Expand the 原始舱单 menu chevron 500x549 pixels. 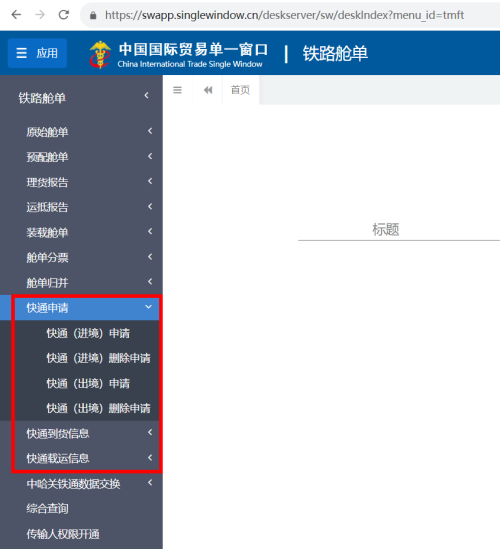click(x=150, y=131)
